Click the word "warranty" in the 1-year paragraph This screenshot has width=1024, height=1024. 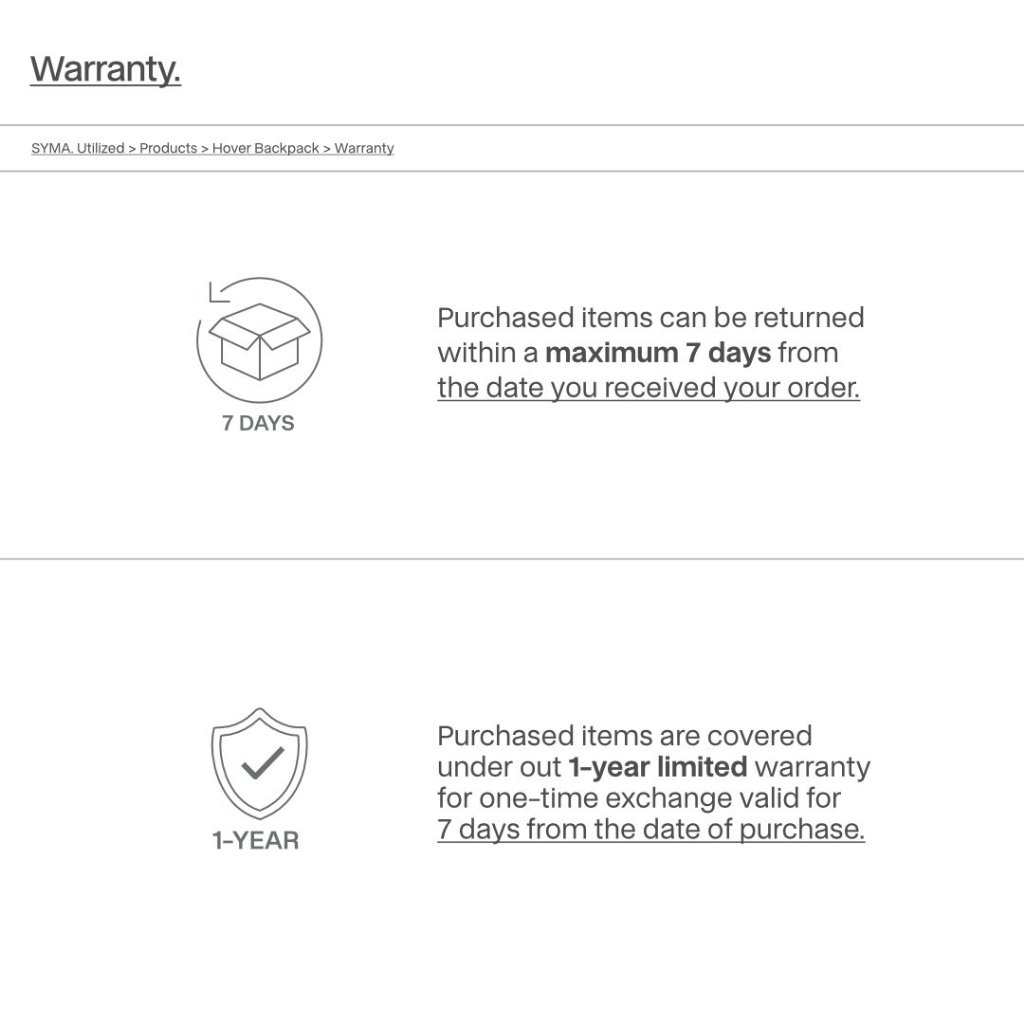[812, 767]
